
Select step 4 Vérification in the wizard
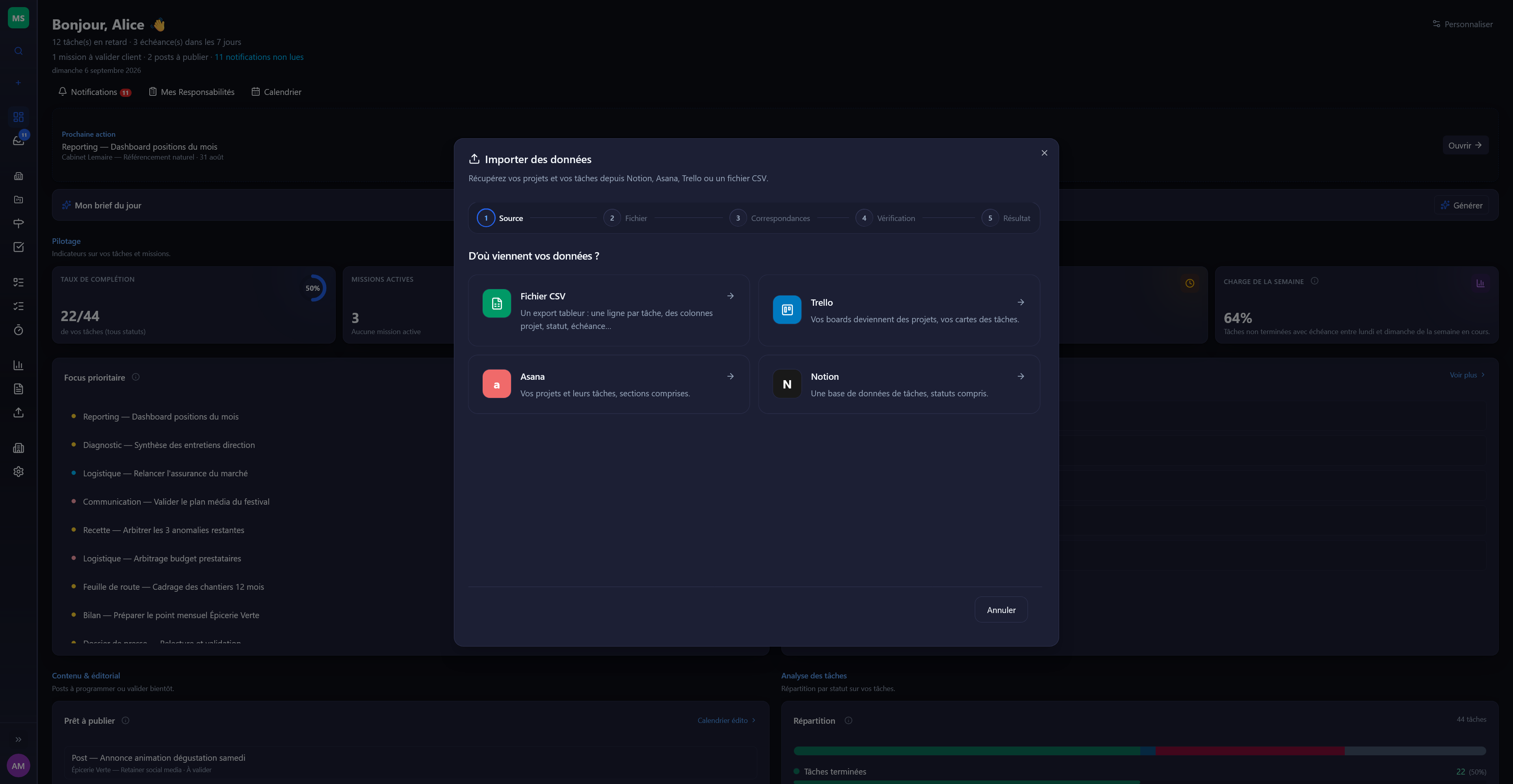(x=886, y=219)
